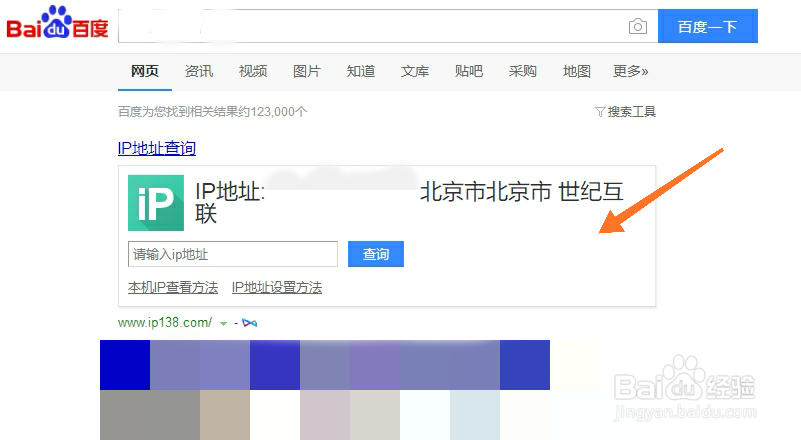Open the 视频 tab

click(x=253, y=71)
